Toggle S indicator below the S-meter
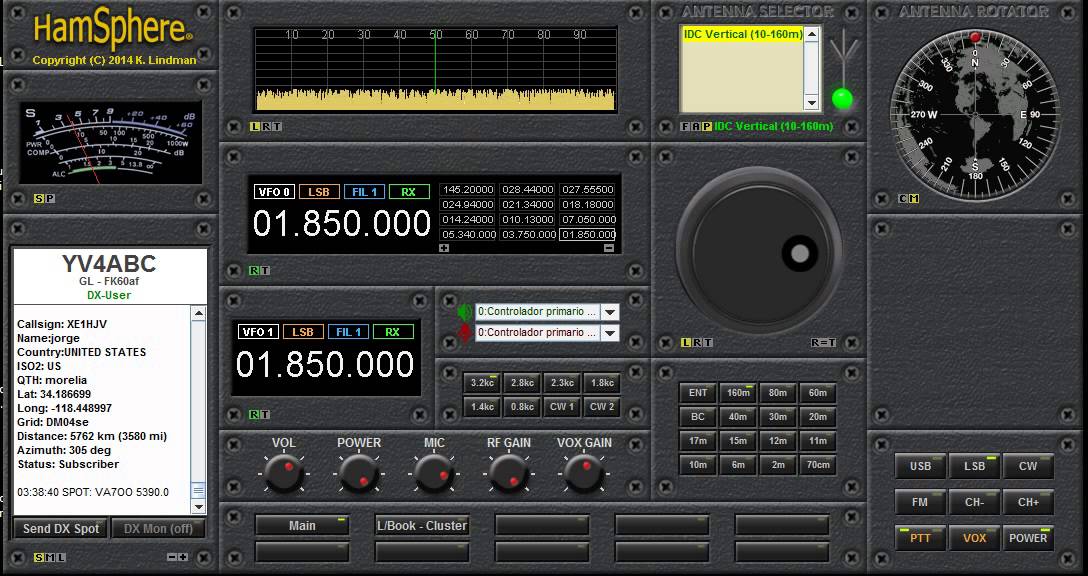Image resolution: width=1088 pixels, height=576 pixels. tap(38, 198)
